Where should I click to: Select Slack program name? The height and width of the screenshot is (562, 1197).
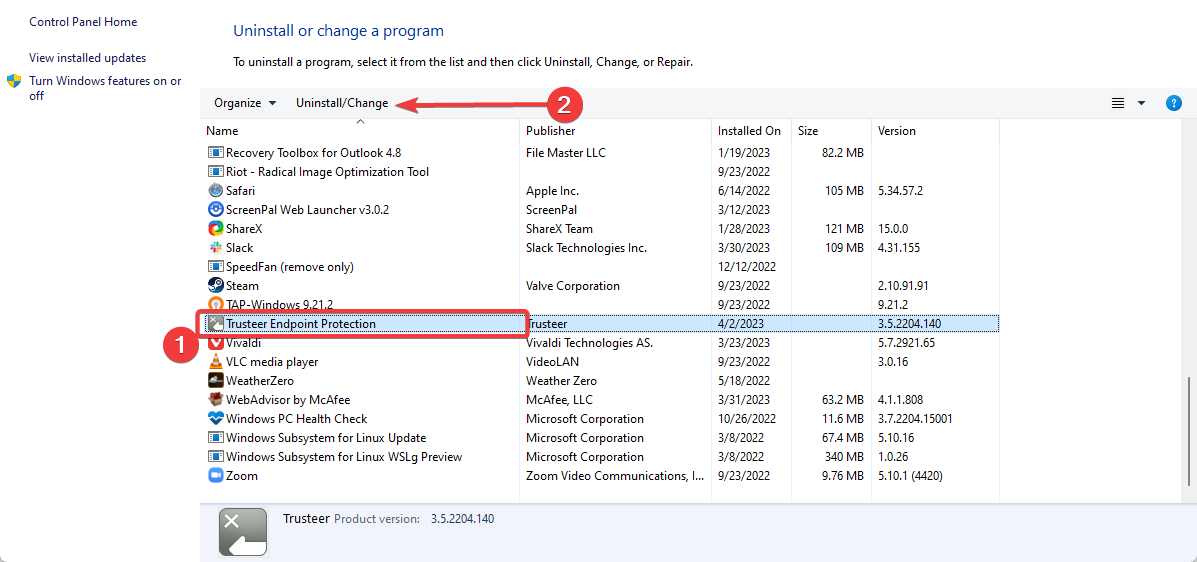[240, 247]
